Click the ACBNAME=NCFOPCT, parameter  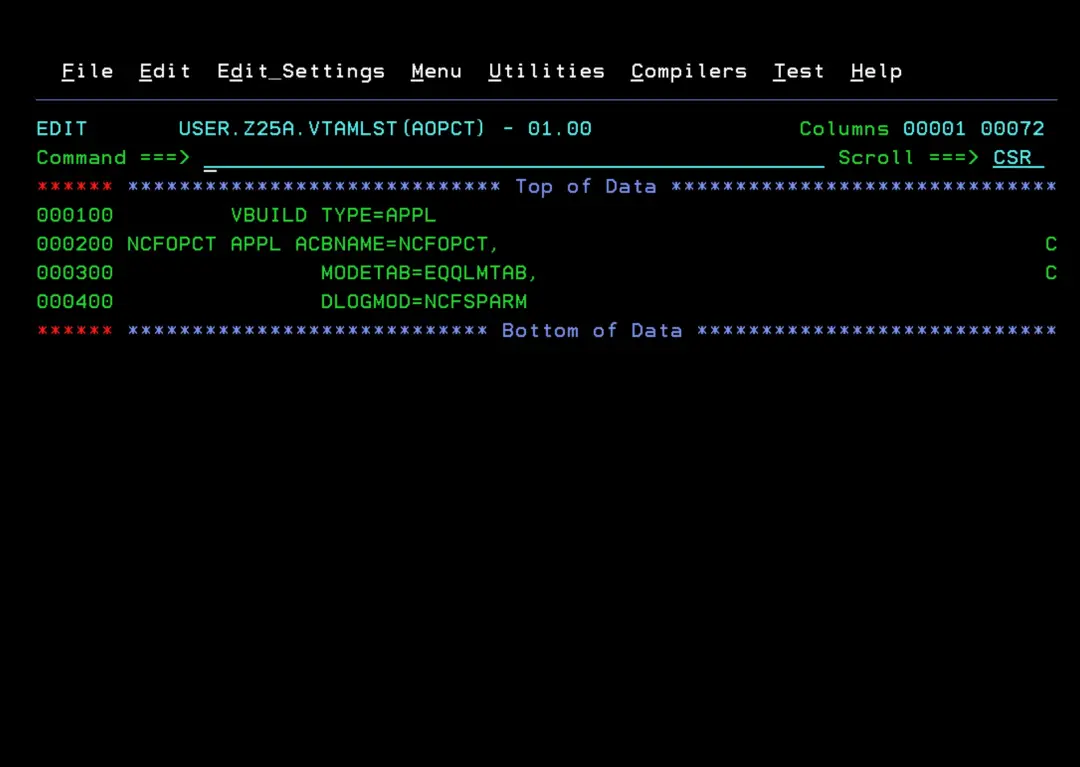tap(397, 244)
